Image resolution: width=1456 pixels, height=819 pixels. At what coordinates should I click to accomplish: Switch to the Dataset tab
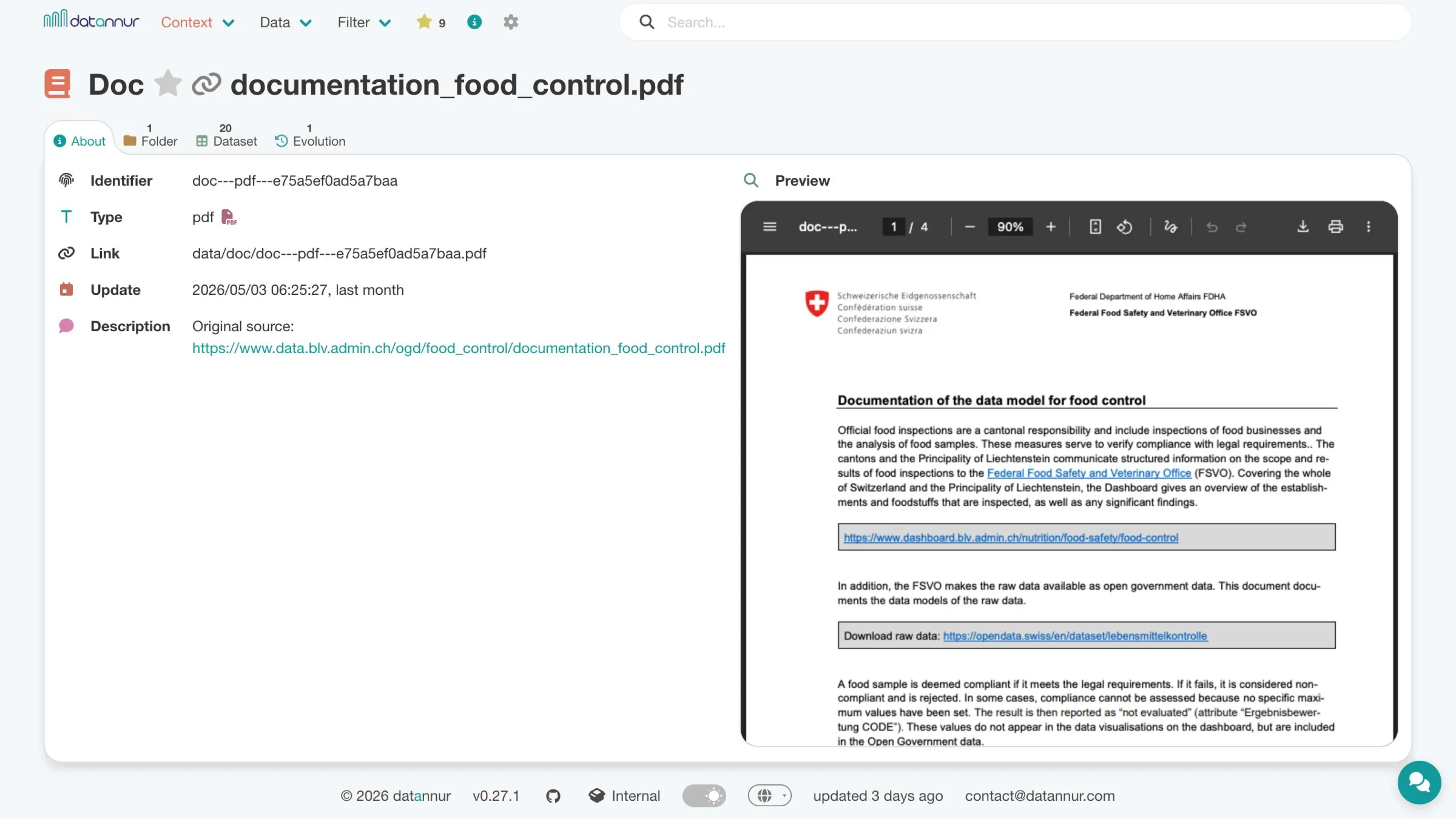pyautogui.click(x=227, y=136)
